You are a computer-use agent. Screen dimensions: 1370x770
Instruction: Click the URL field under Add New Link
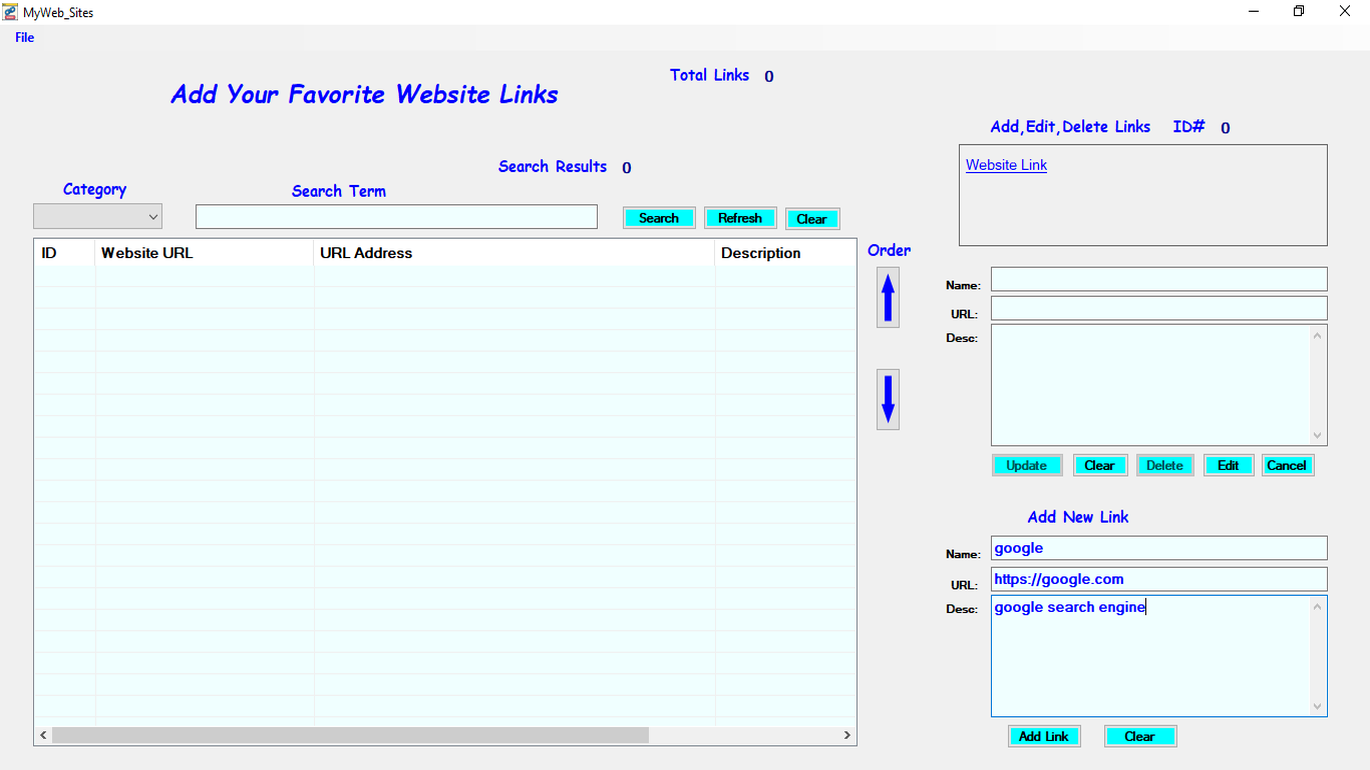(1158, 578)
